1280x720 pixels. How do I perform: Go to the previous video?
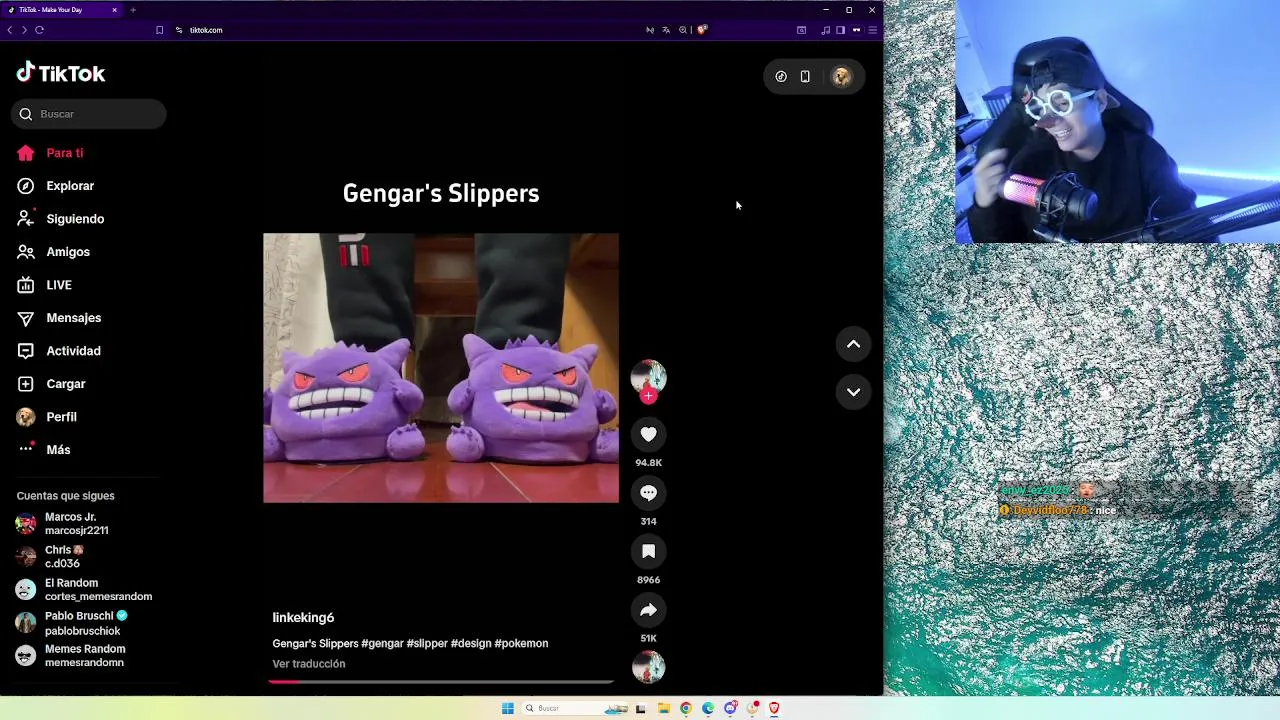click(853, 344)
